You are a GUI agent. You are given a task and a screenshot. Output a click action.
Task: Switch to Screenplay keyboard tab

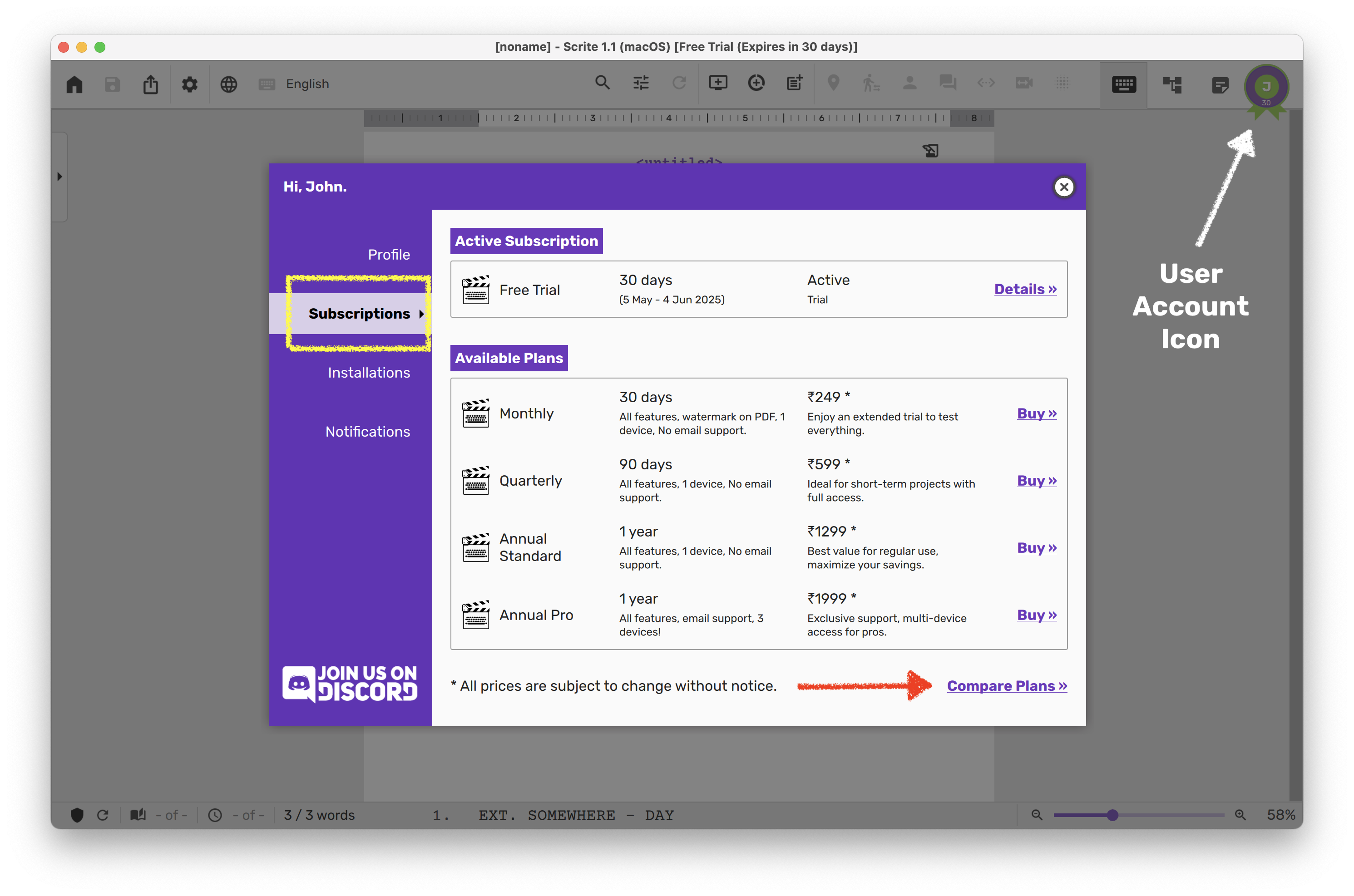[x=1124, y=85]
